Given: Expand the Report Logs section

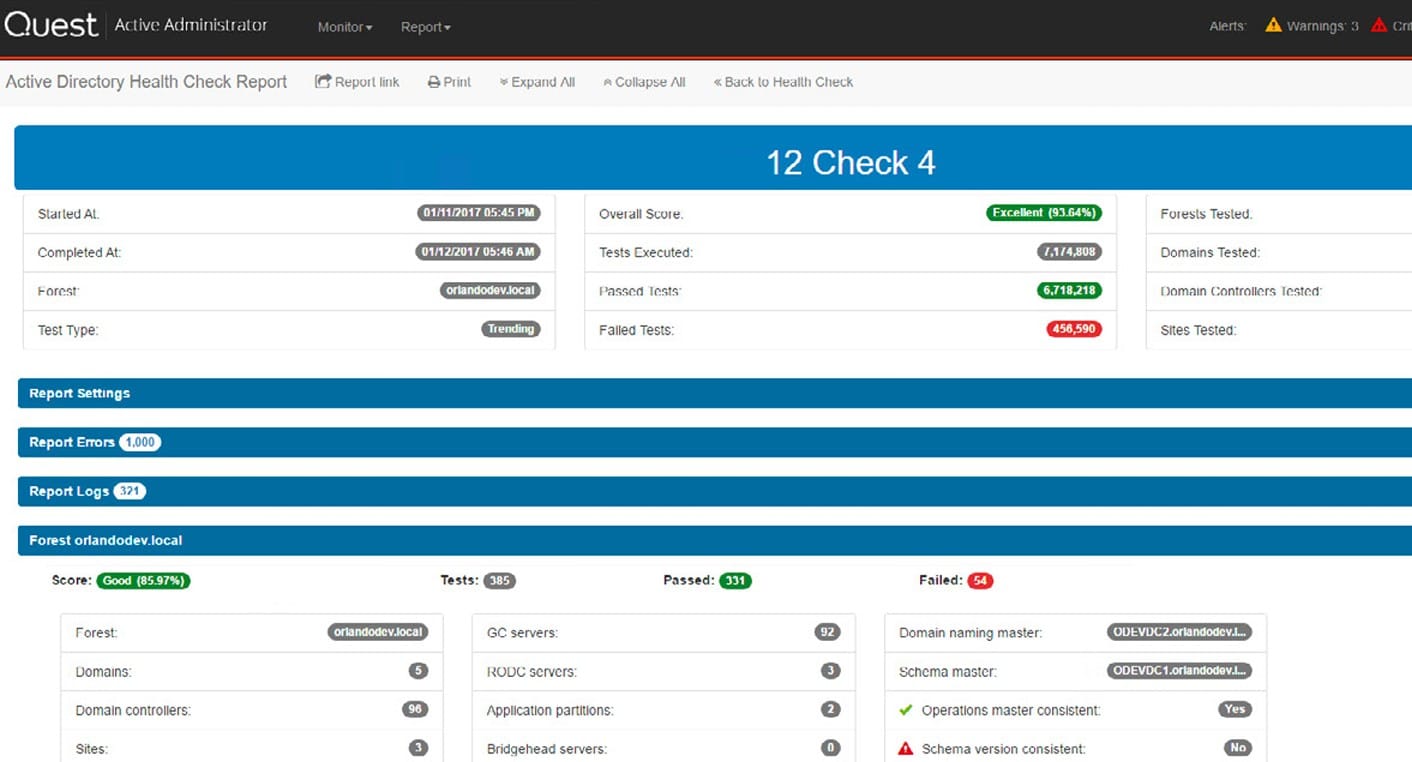Looking at the screenshot, I should click(x=715, y=491).
